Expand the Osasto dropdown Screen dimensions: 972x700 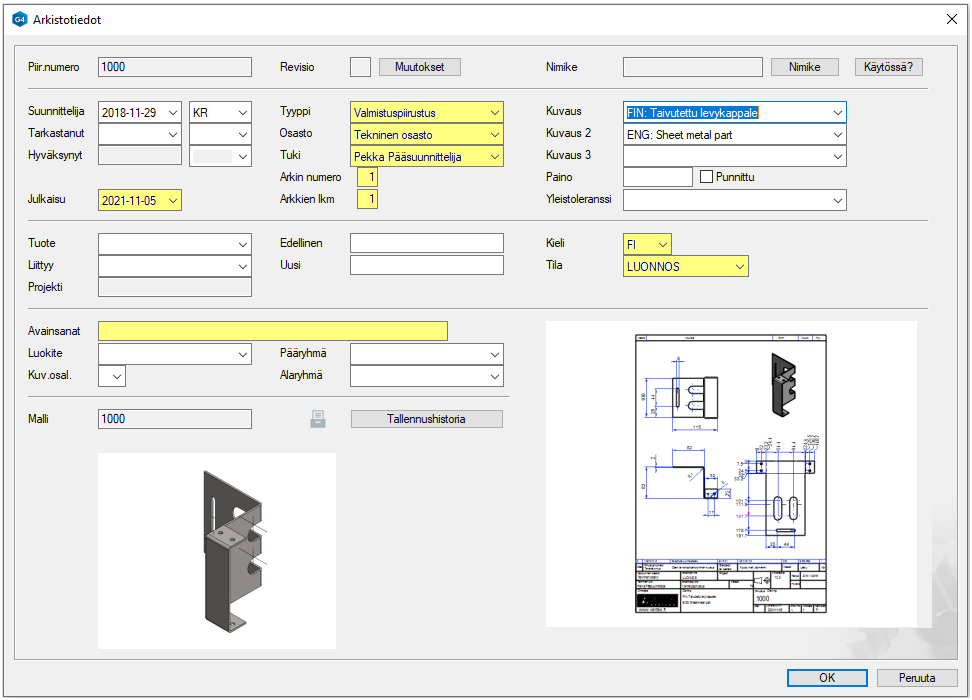[494, 135]
